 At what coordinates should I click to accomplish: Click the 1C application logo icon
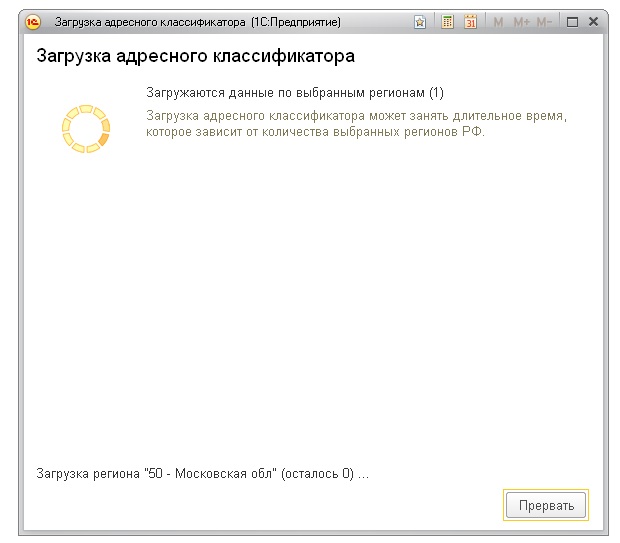(32, 22)
